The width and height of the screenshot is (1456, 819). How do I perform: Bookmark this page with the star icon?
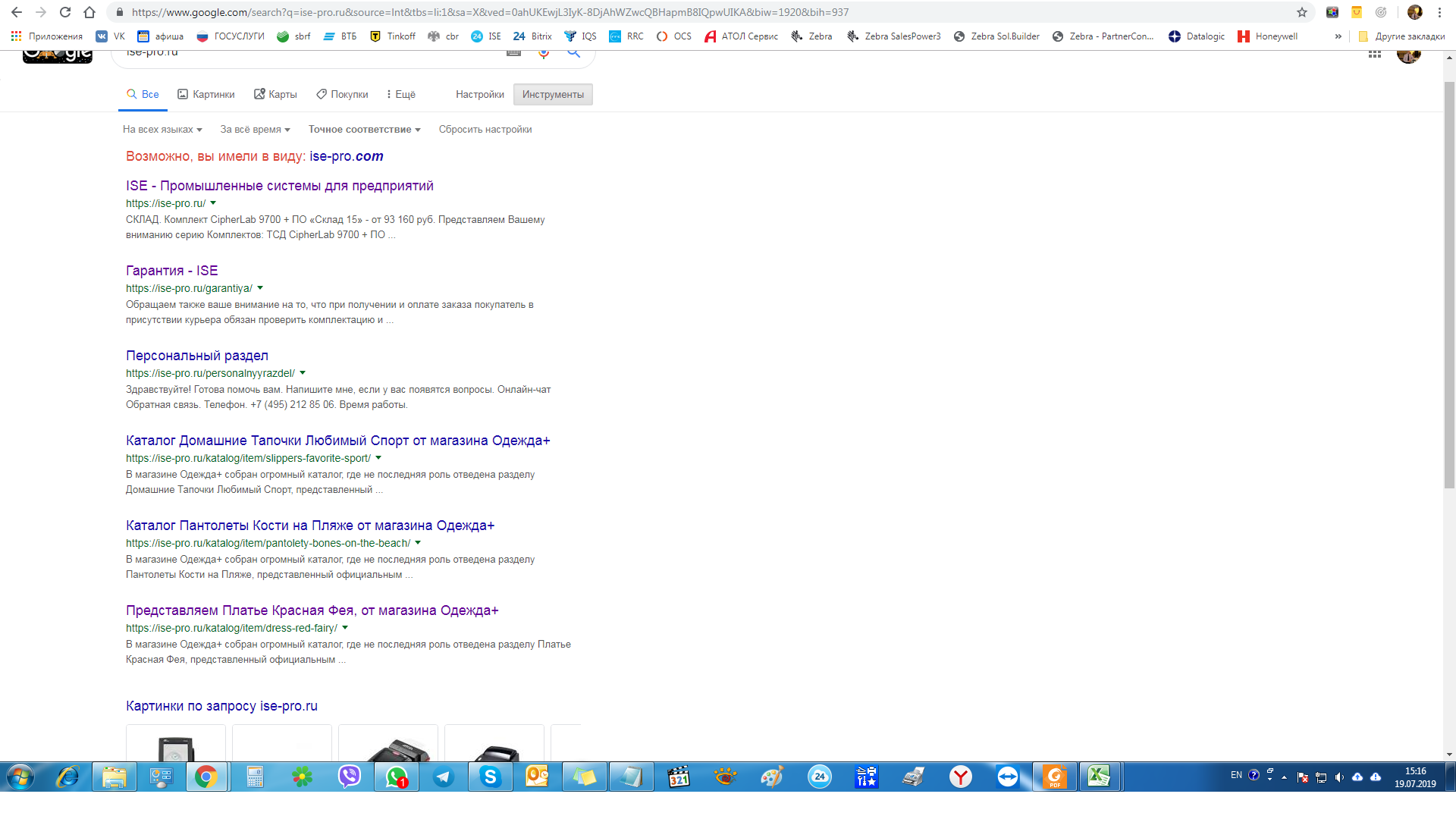(x=1302, y=12)
